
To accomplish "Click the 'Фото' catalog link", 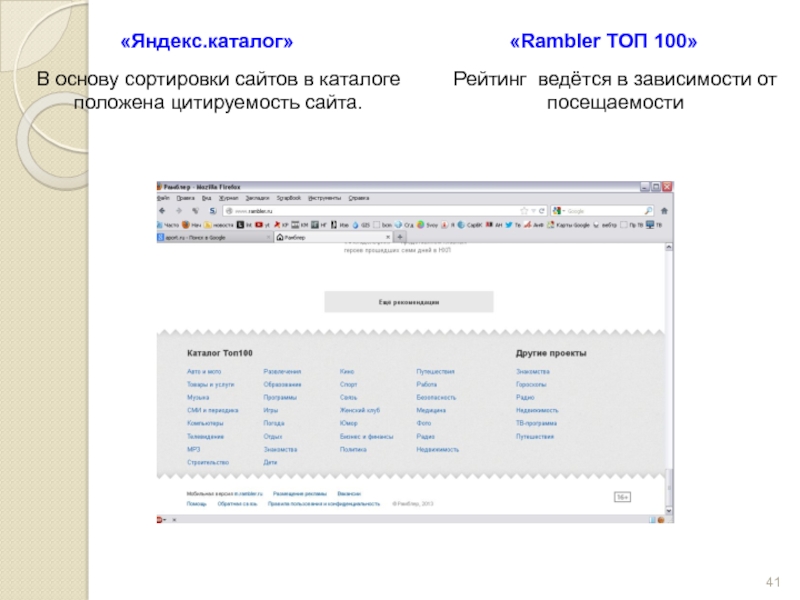I will pos(423,423).
